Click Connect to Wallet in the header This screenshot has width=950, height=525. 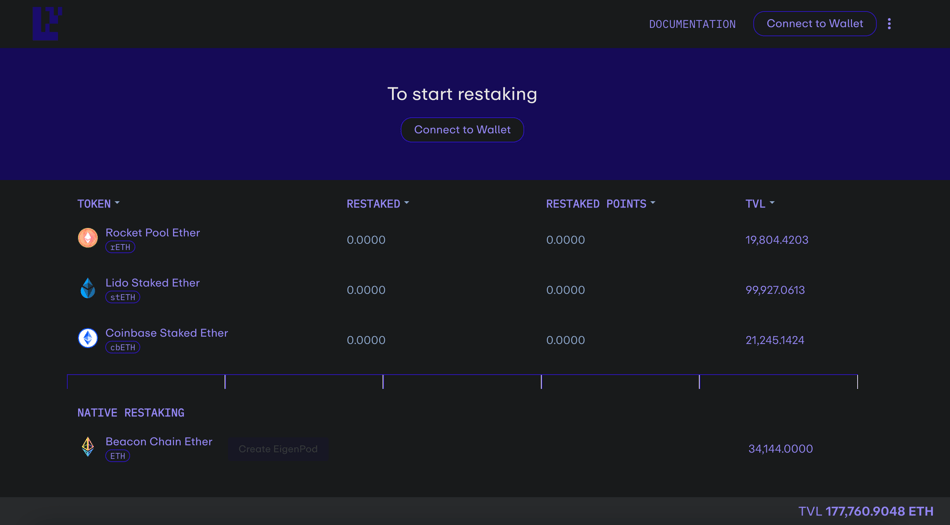click(x=814, y=24)
